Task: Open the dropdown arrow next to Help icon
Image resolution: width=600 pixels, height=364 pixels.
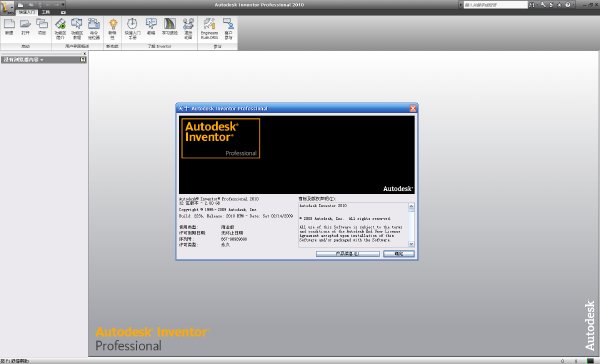Action: tap(574, 5)
